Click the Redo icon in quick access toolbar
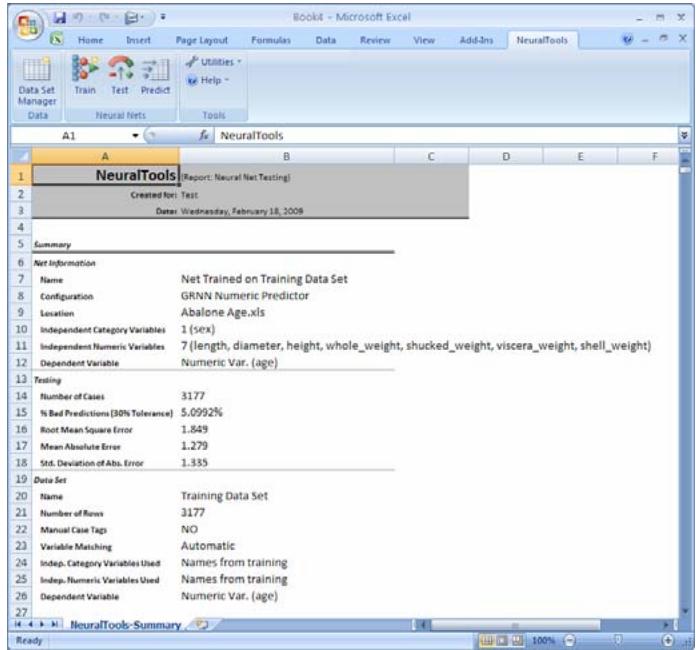 coord(104,18)
